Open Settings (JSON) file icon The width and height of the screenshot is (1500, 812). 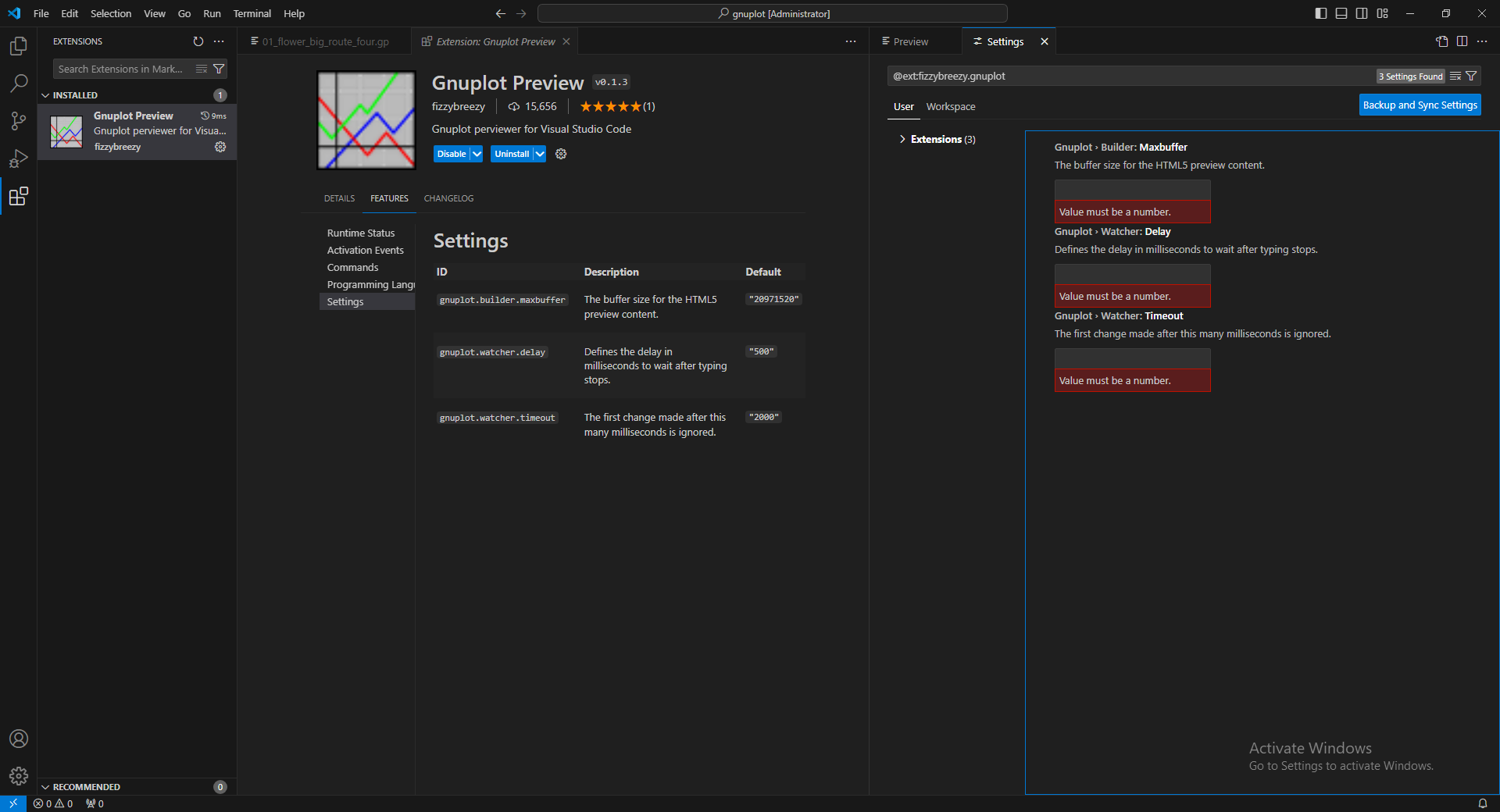(1442, 41)
